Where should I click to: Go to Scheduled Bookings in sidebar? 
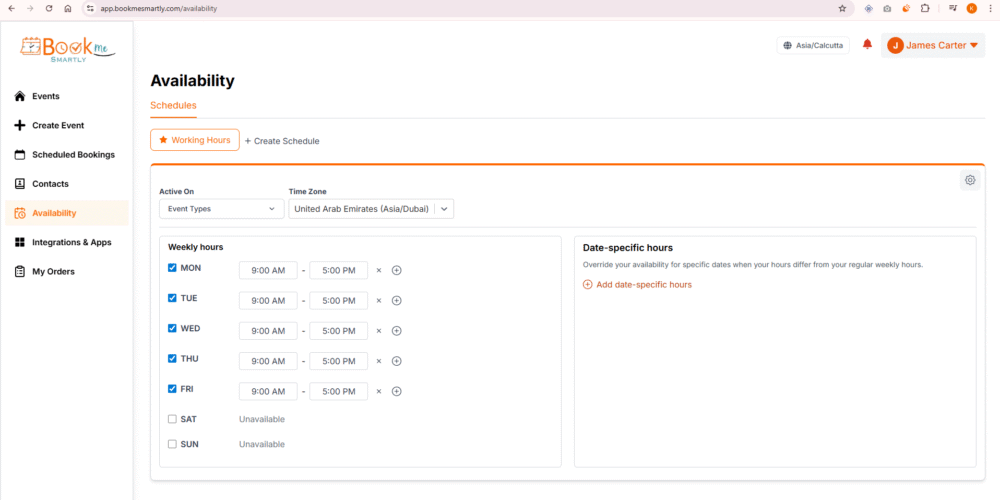point(73,155)
